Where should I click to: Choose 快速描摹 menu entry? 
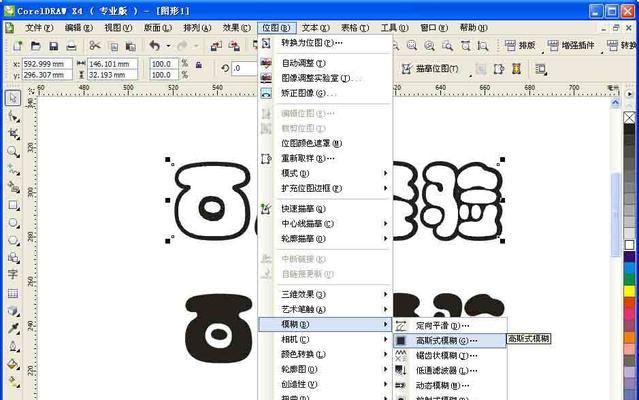(x=325, y=209)
